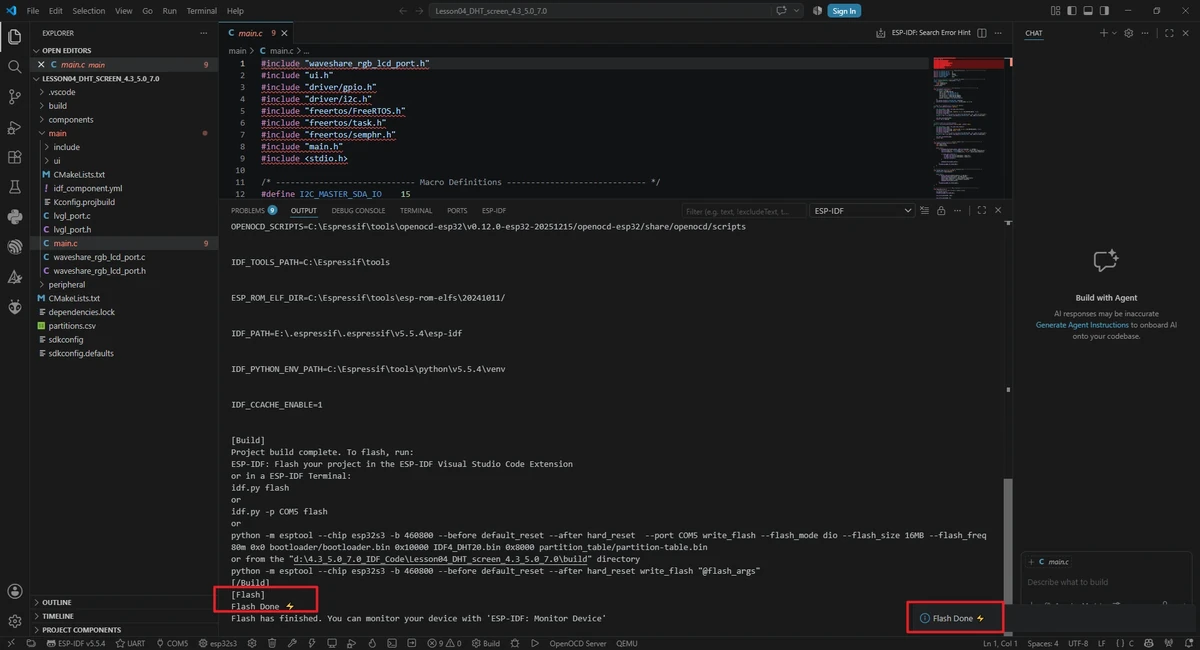Open the Extensions view
This screenshot has width=1200, height=650.
click(x=14, y=157)
